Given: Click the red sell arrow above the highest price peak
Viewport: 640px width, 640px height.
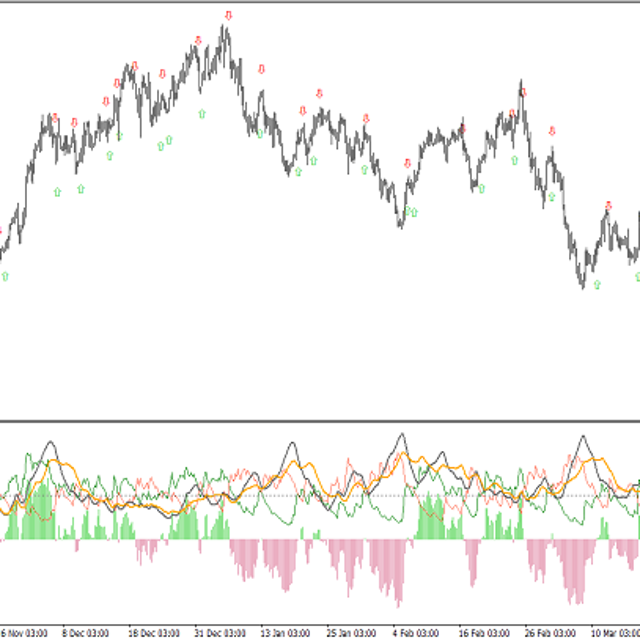Looking at the screenshot, I should [x=229, y=15].
